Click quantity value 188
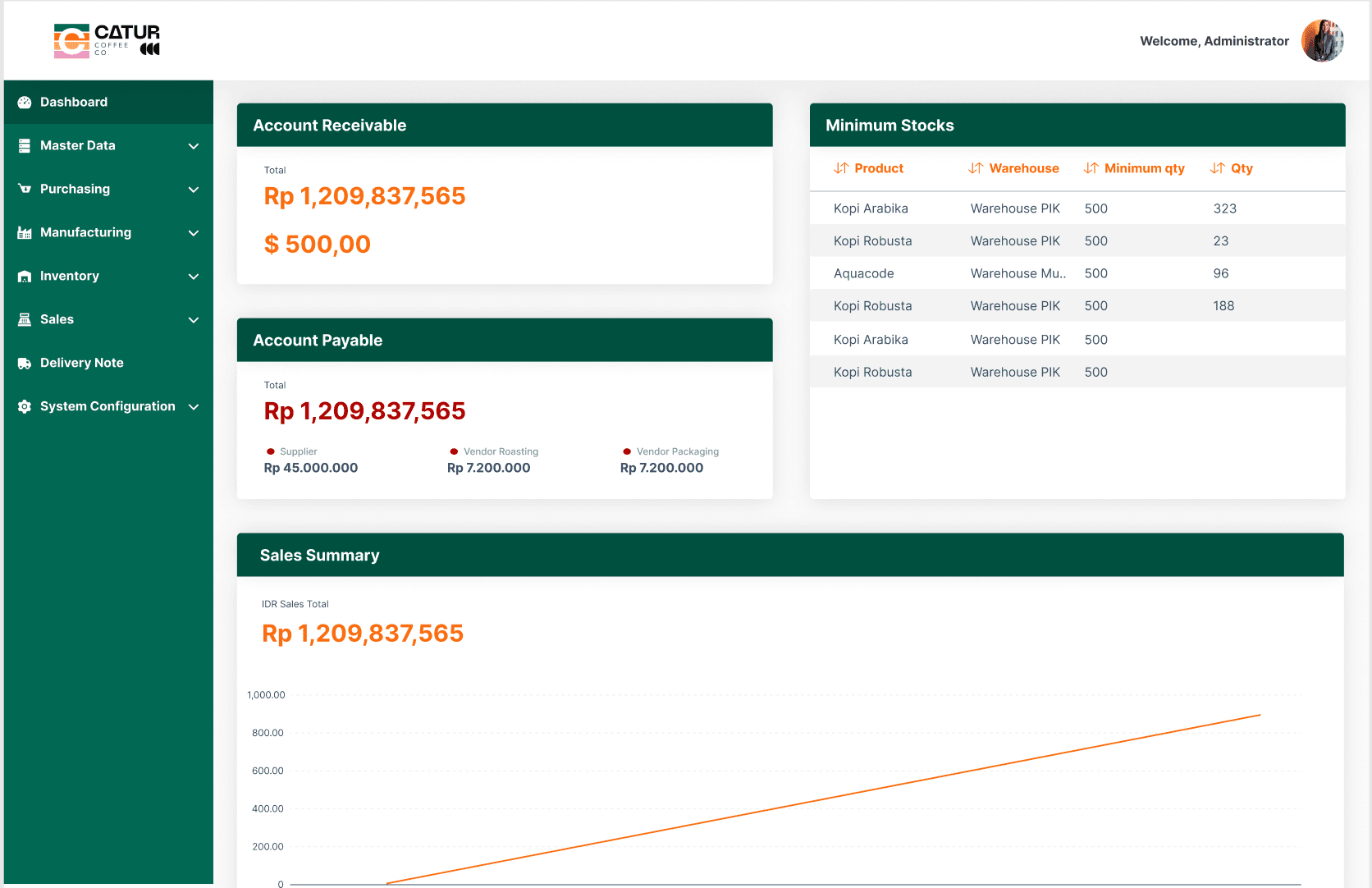The height and width of the screenshot is (888, 1372). tap(1223, 306)
